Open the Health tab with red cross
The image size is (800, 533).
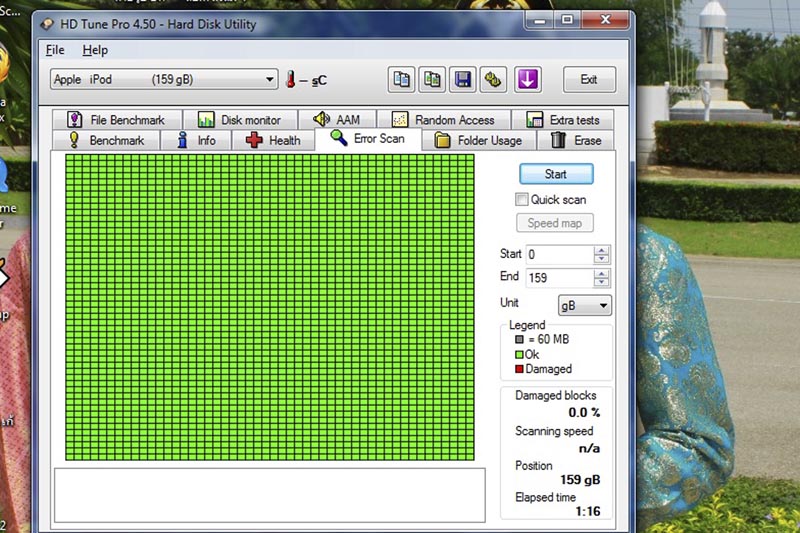(x=273, y=141)
